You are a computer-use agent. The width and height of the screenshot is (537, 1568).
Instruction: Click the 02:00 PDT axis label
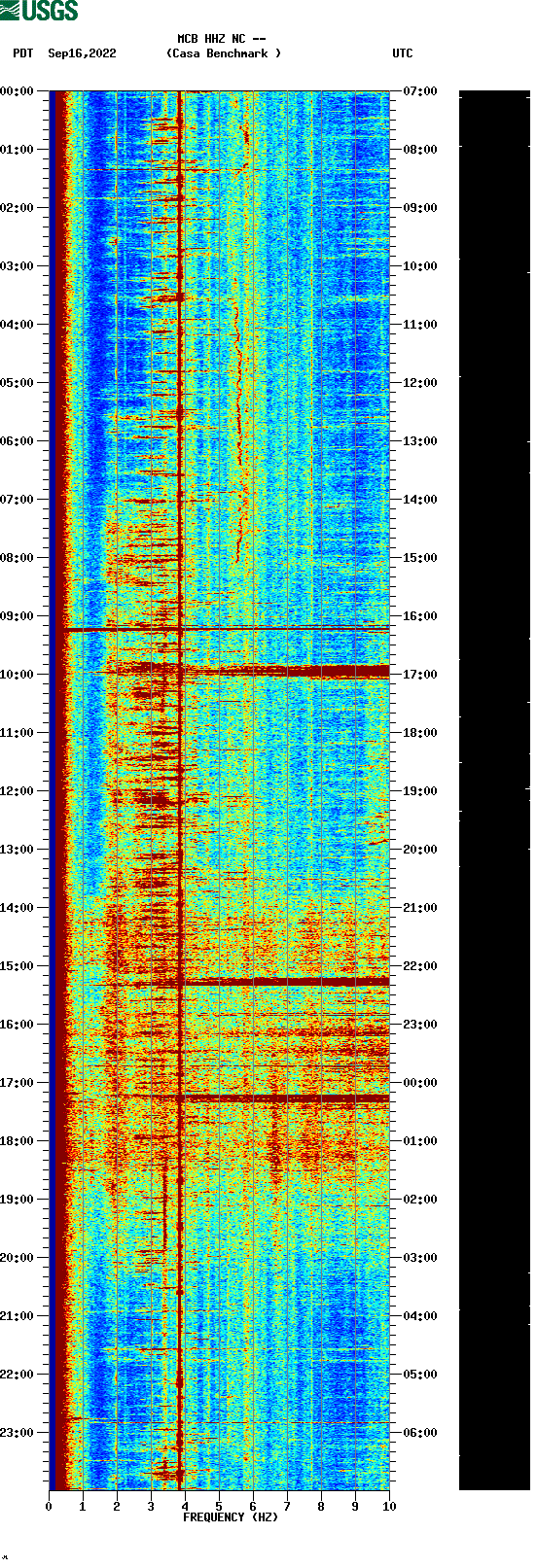tap(17, 208)
